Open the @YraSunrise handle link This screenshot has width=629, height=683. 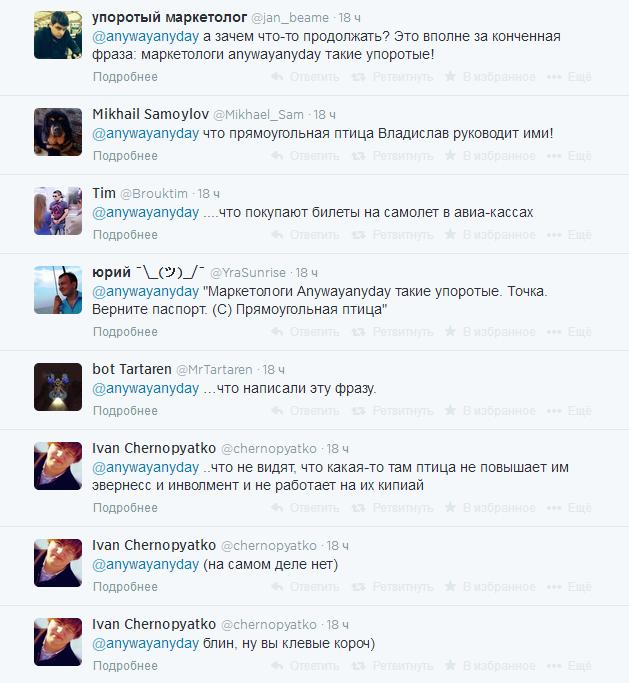(x=248, y=273)
